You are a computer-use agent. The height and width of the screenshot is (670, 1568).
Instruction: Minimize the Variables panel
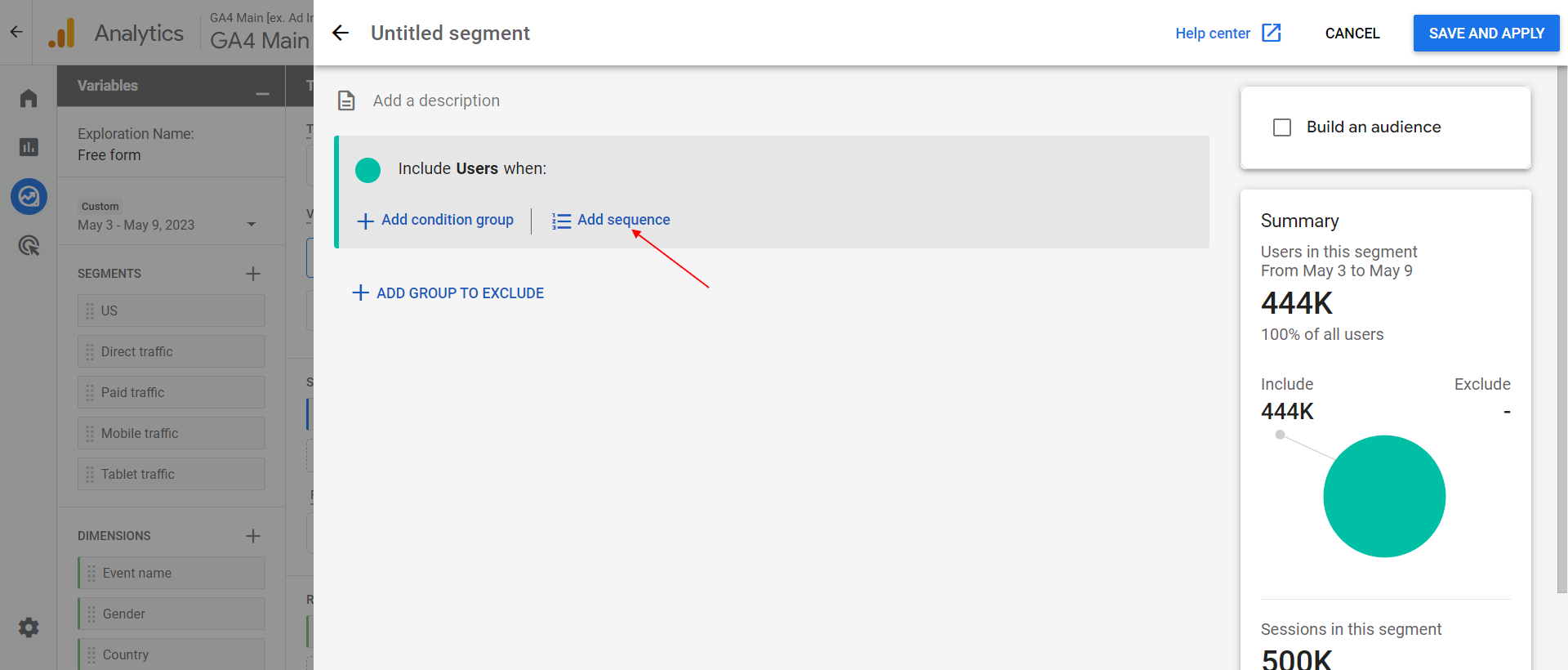click(x=262, y=94)
